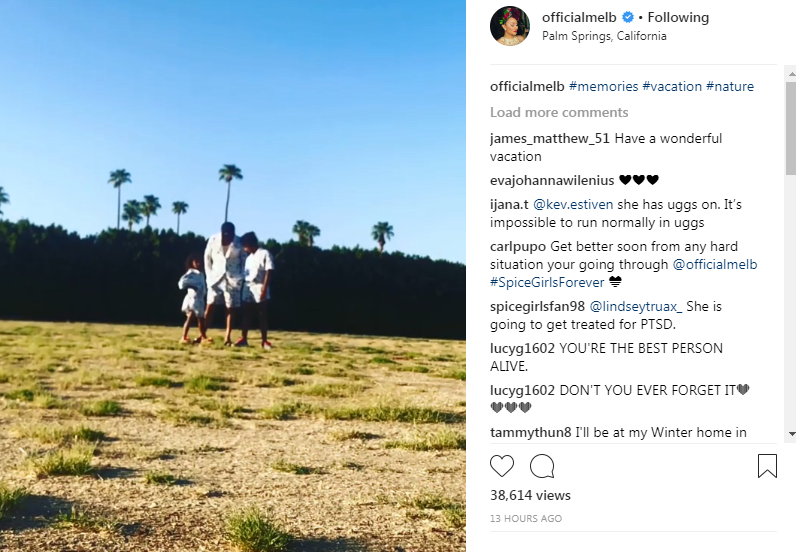Open commenter james_matthew_51 profile
This screenshot has height=552, width=796.
click(550, 139)
